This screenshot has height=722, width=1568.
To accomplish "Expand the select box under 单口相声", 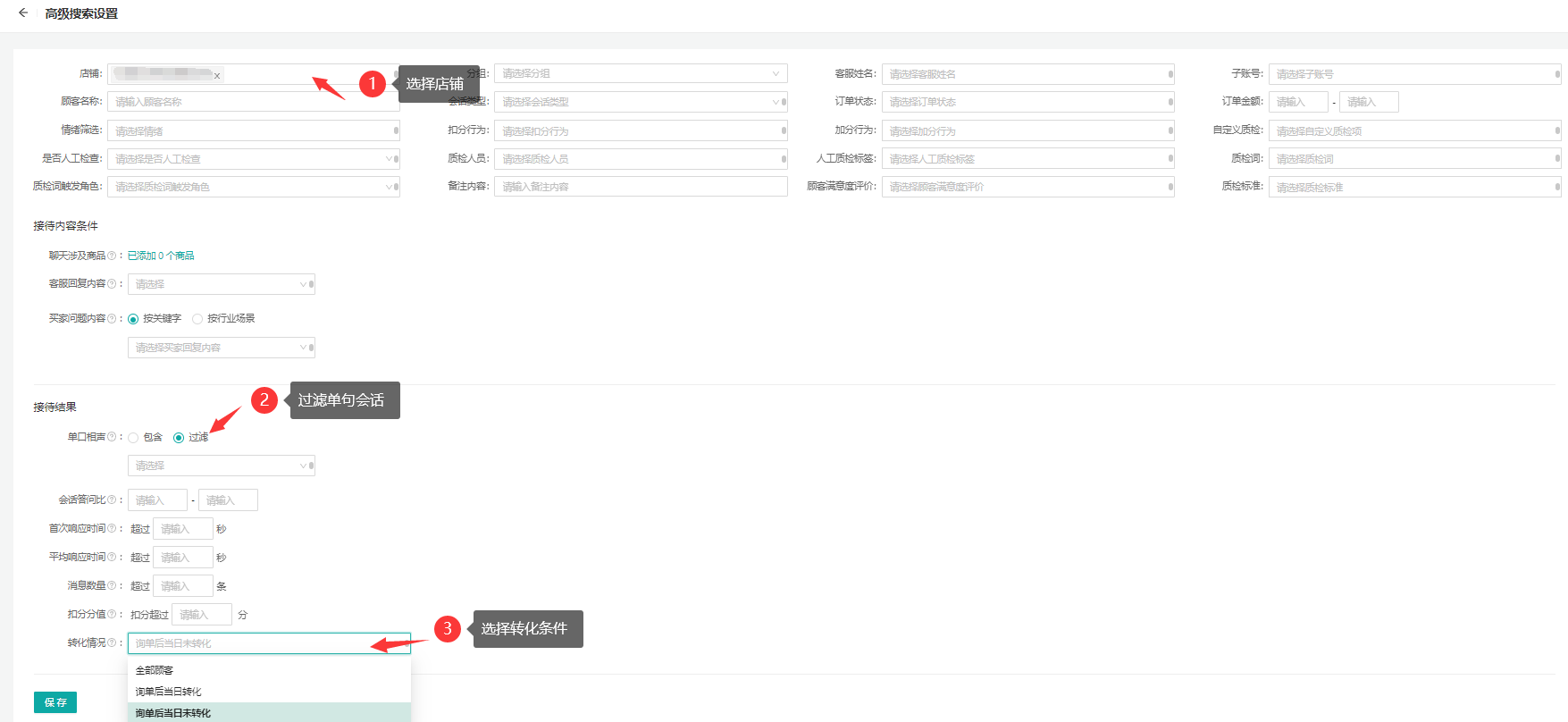I will tap(222, 466).
